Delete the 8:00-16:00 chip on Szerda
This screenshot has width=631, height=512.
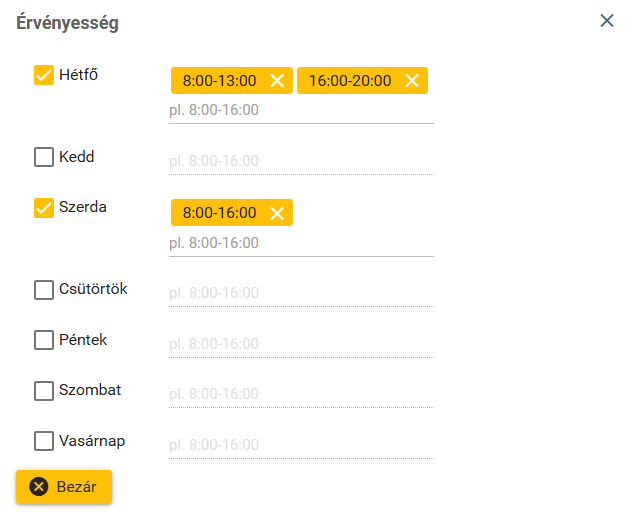(x=277, y=213)
